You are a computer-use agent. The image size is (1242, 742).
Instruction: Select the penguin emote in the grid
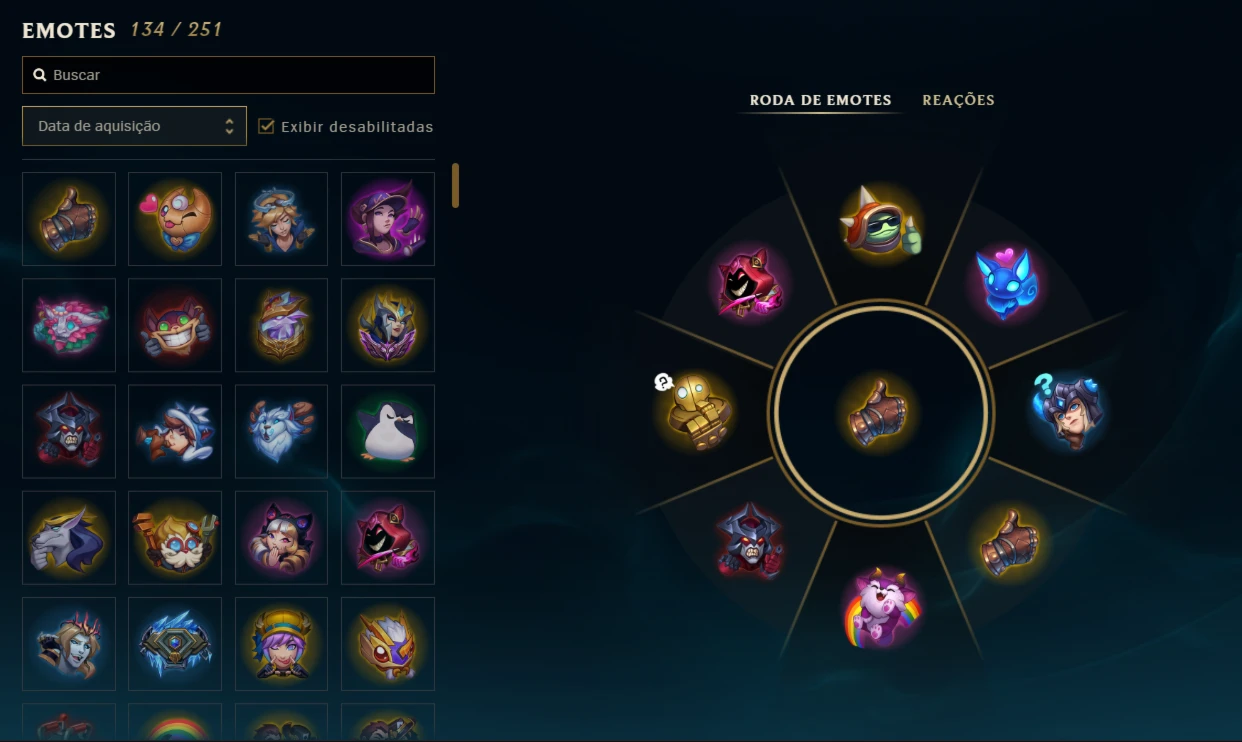(x=388, y=432)
